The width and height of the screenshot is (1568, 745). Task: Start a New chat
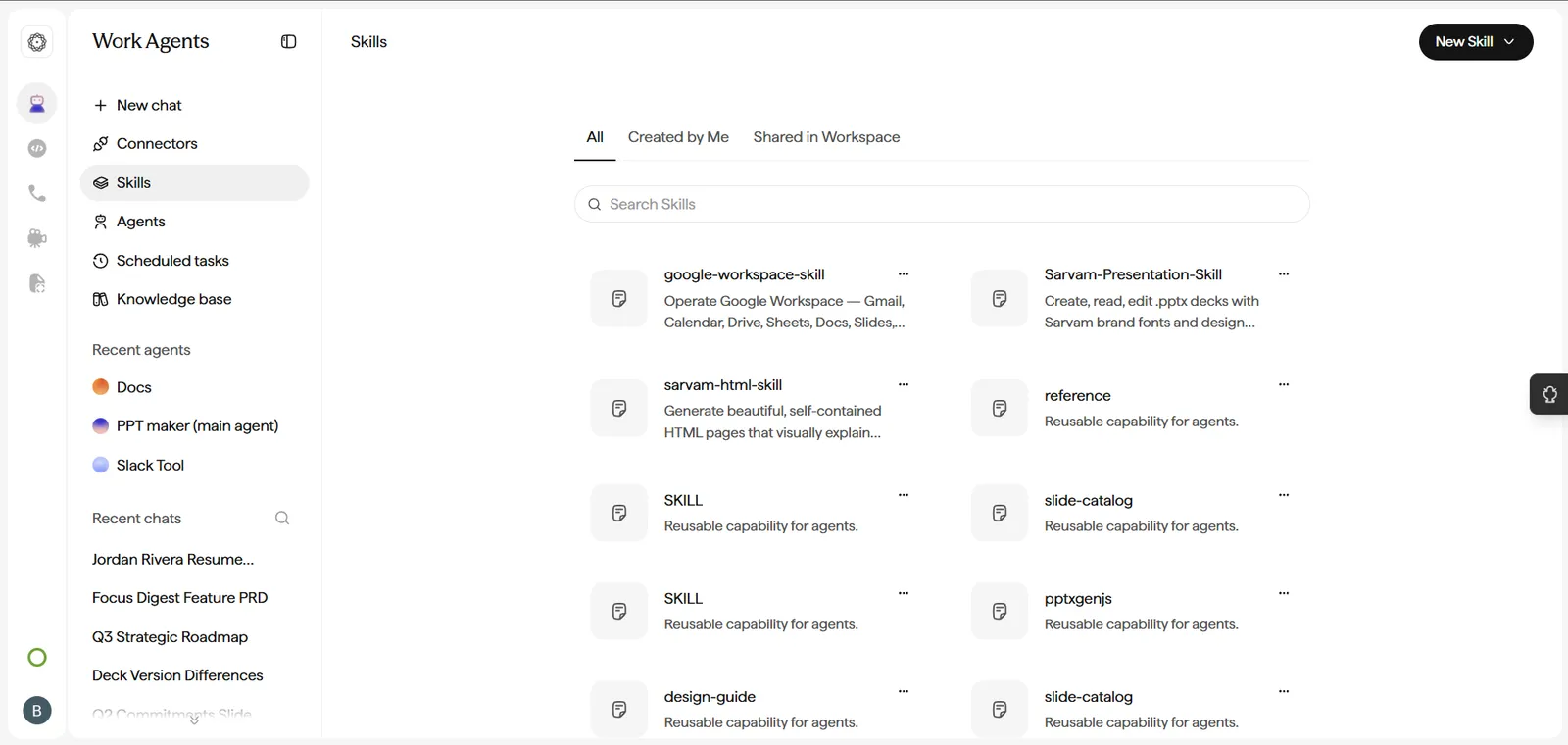tap(194, 105)
